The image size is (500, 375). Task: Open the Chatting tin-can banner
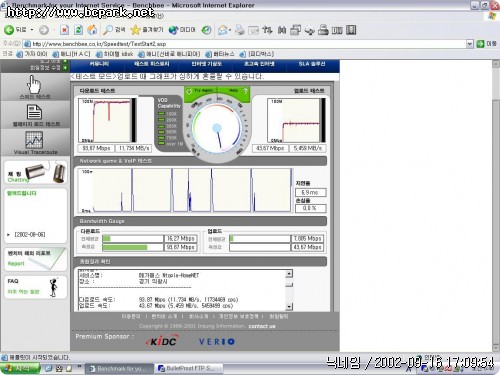(x=36, y=172)
